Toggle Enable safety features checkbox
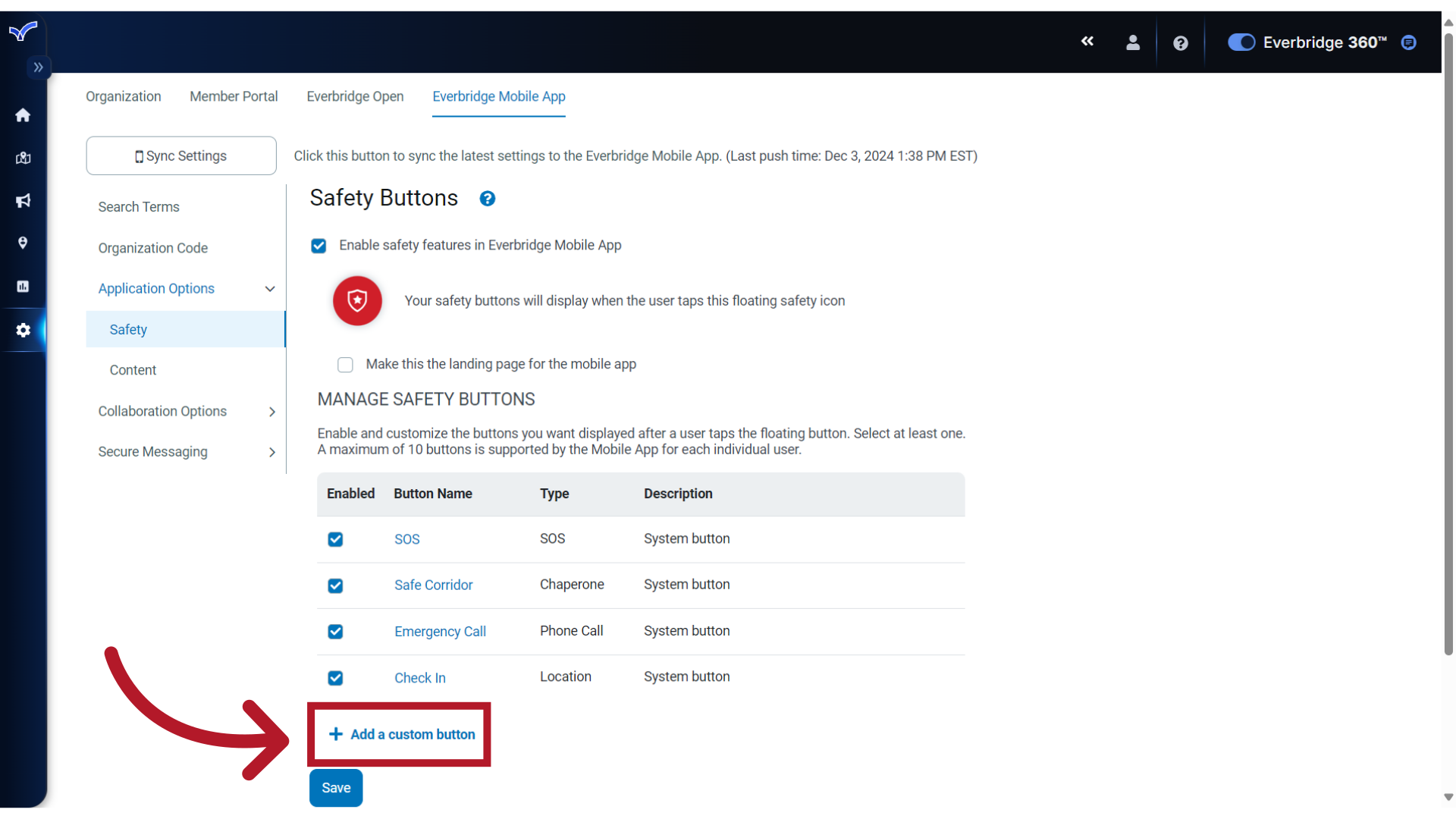Image resolution: width=1456 pixels, height=819 pixels. (x=318, y=246)
